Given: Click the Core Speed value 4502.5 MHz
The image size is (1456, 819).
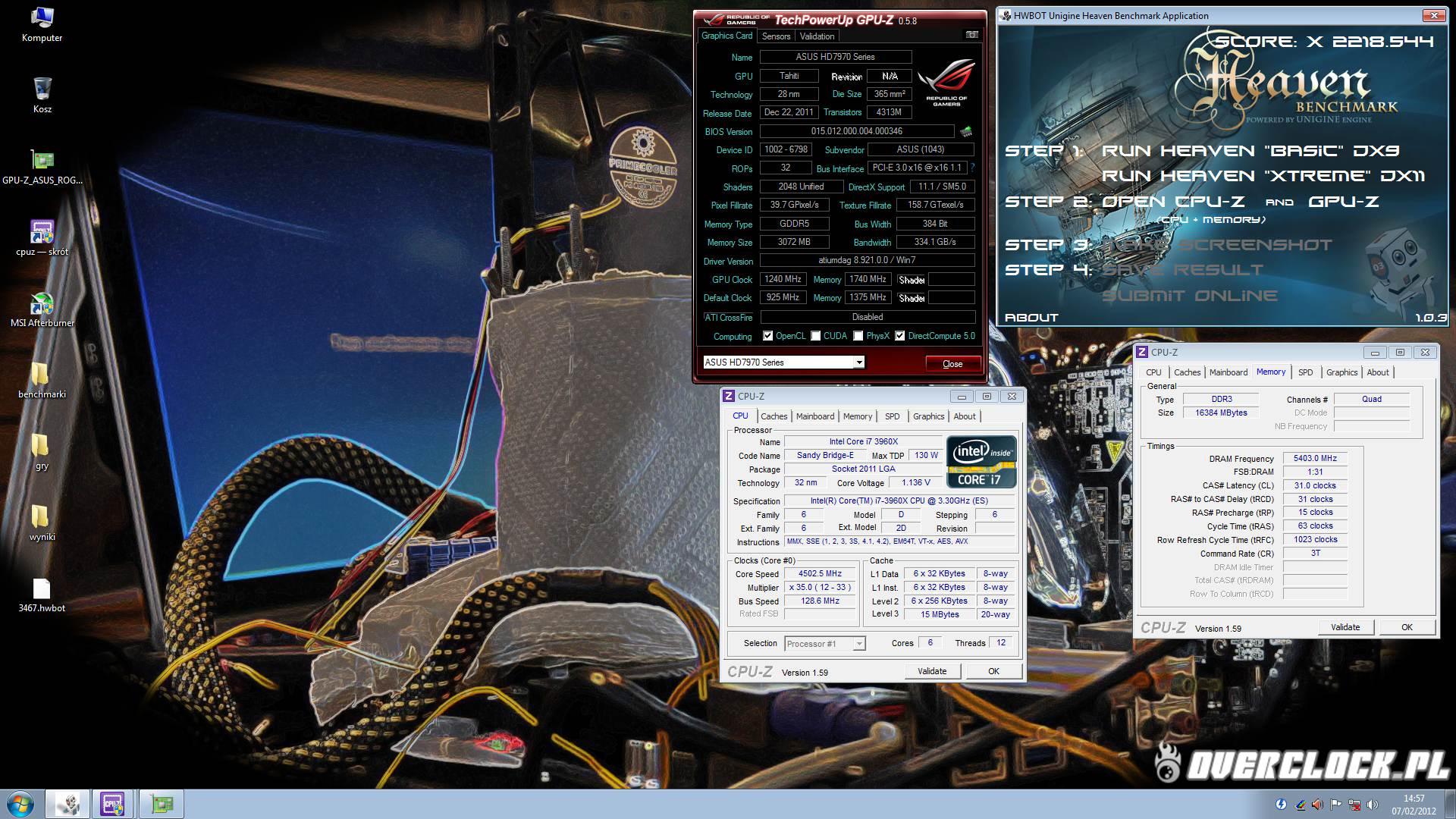Looking at the screenshot, I should (820, 574).
